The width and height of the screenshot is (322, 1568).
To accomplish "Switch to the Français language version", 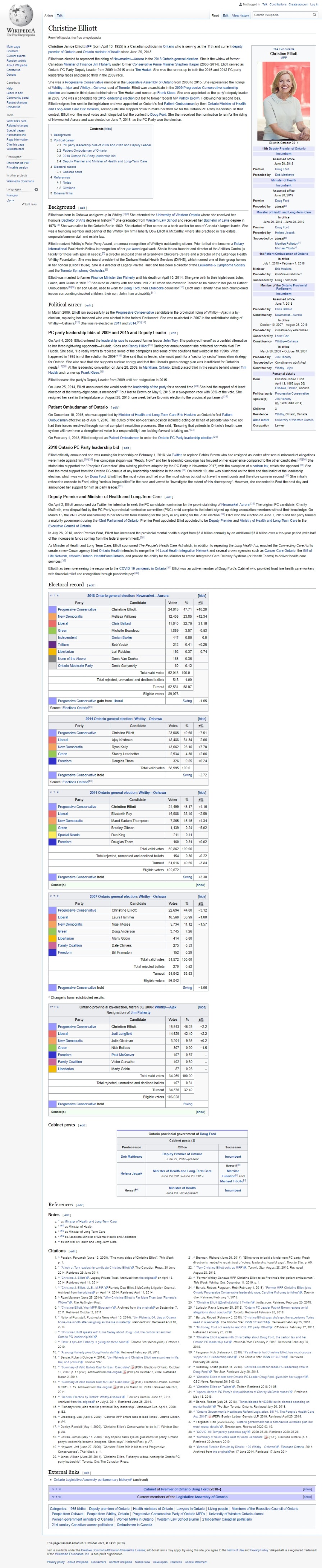I will (11, 195).
